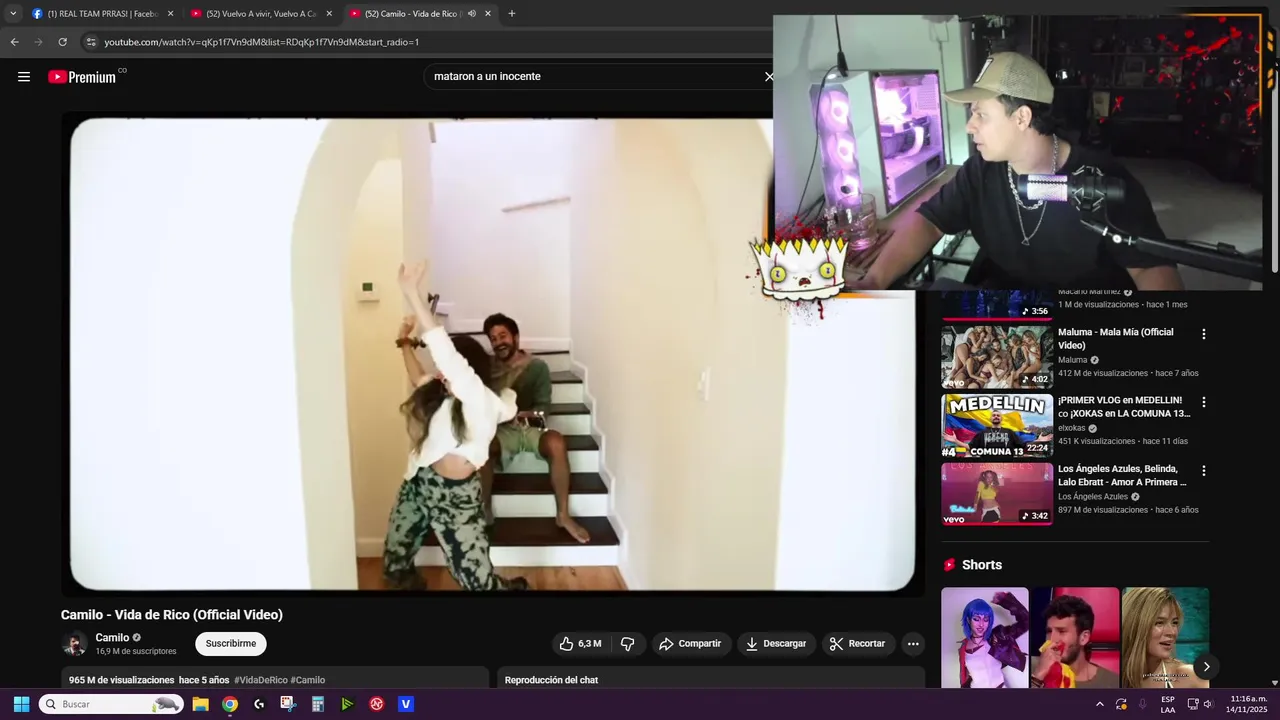This screenshot has height=720, width=1280.
Task: Click the #Camilo hashtag
Action: pyautogui.click(x=308, y=680)
